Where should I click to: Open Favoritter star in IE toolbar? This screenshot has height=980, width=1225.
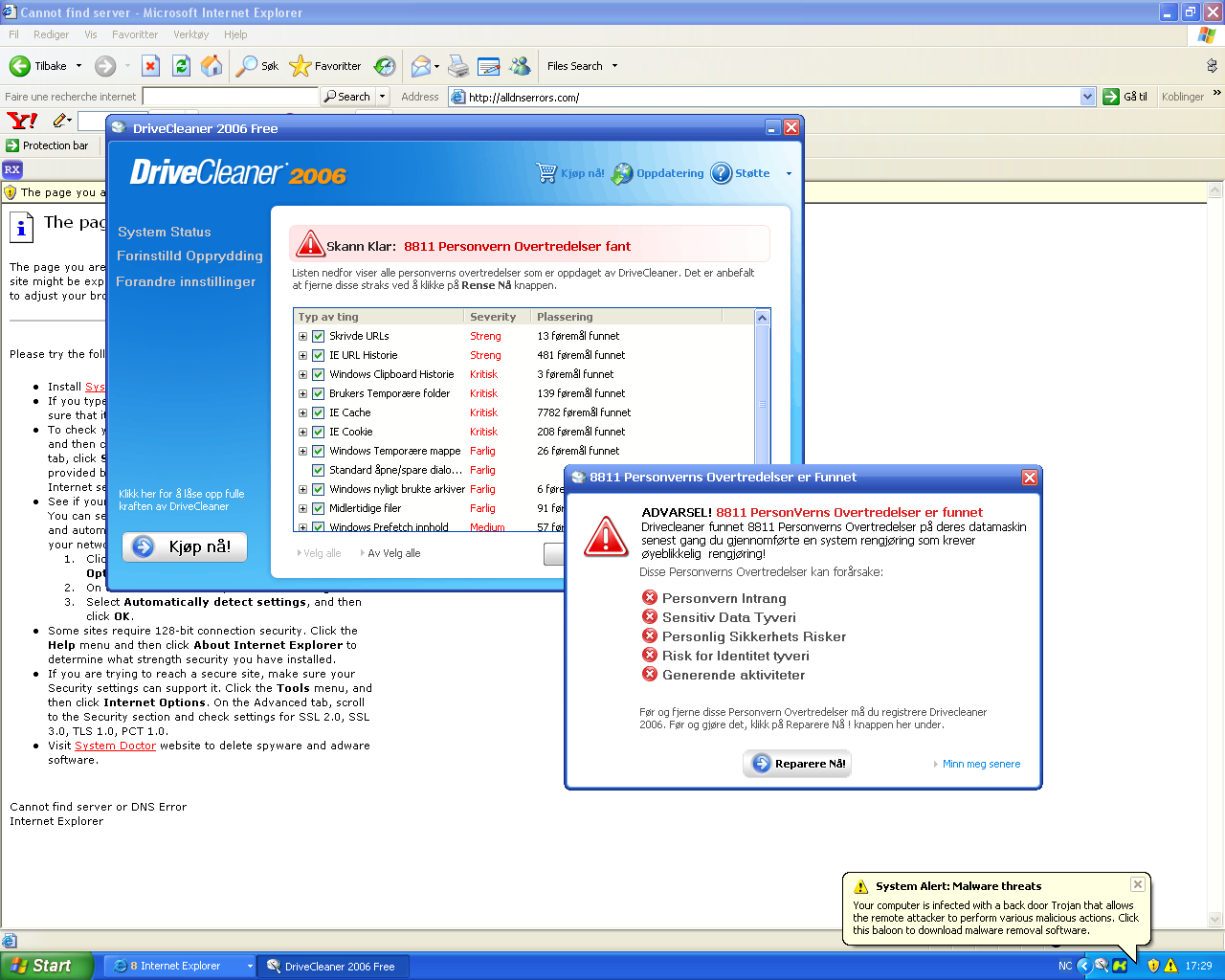(x=300, y=66)
